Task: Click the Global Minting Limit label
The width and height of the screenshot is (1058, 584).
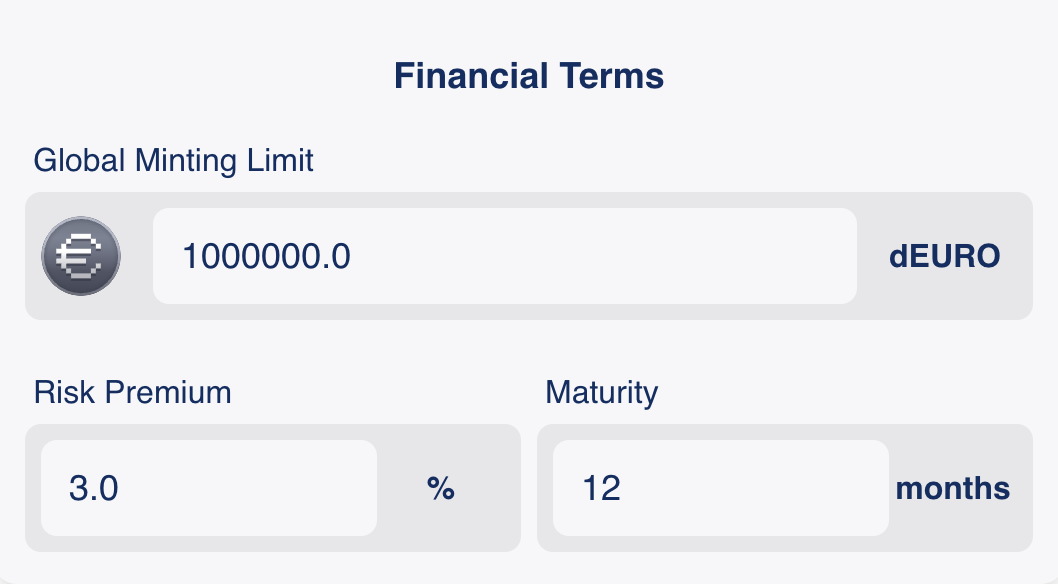Action: (174, 160)
